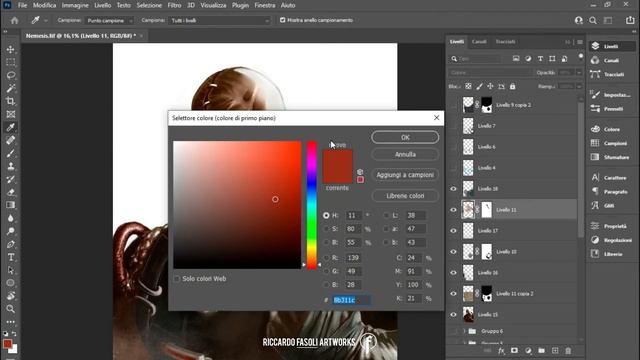Switch to the Tracciati tab
Image resolution: width=640 pixels, height=360 pixels.
pos(505,42)
